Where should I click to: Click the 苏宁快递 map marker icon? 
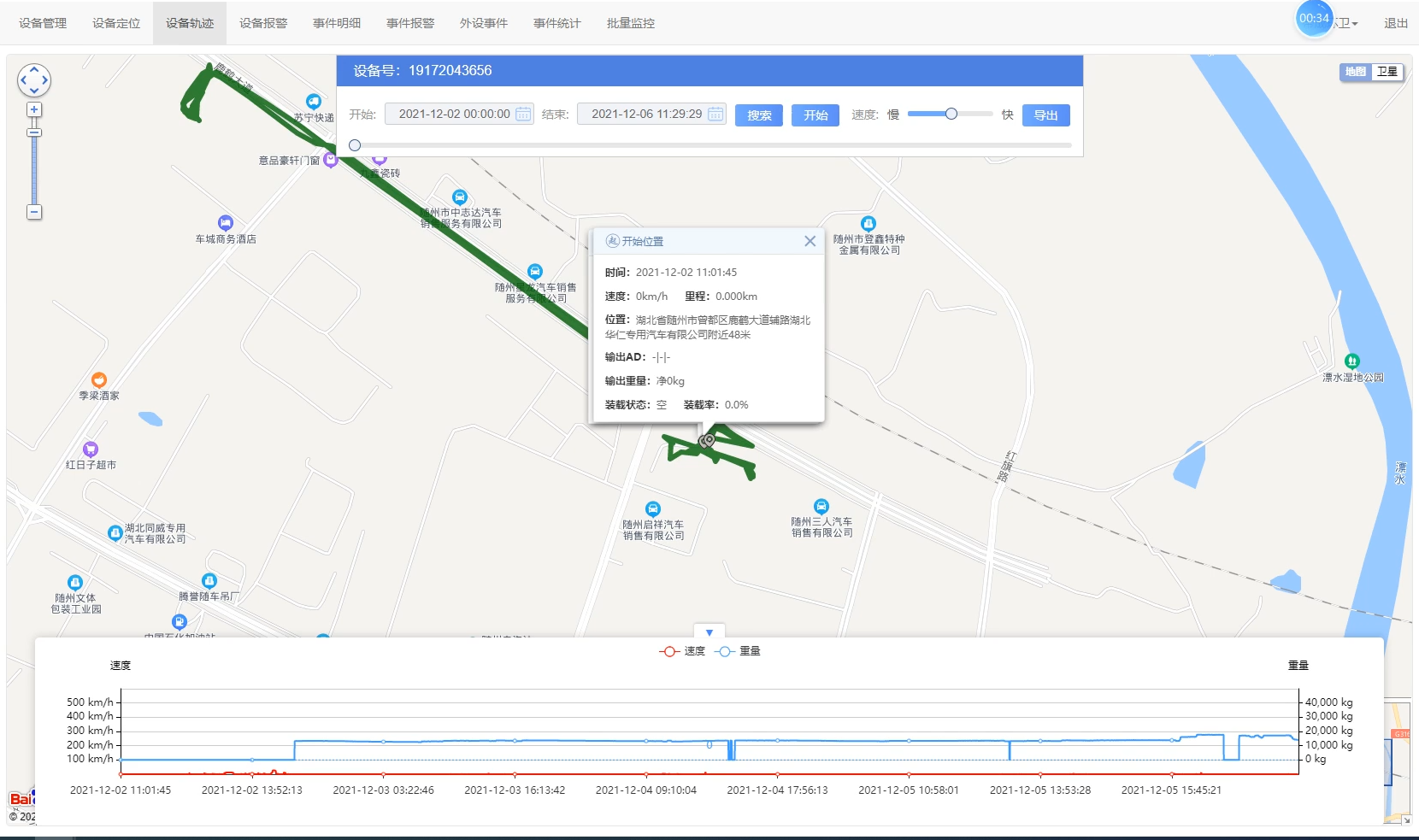[314, 102]
